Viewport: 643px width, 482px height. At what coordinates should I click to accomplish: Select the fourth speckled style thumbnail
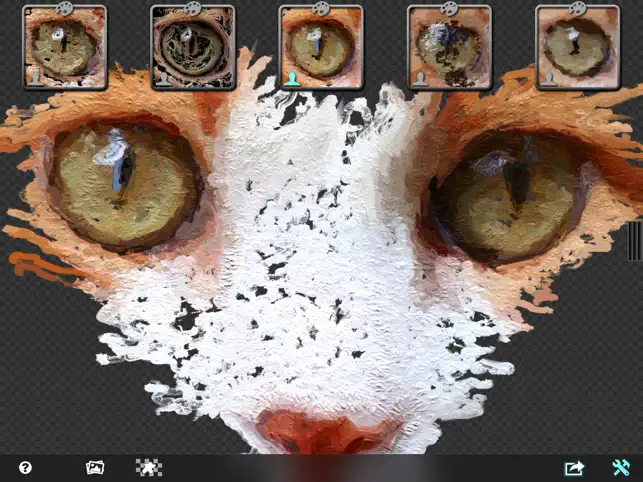click(449, 48)
